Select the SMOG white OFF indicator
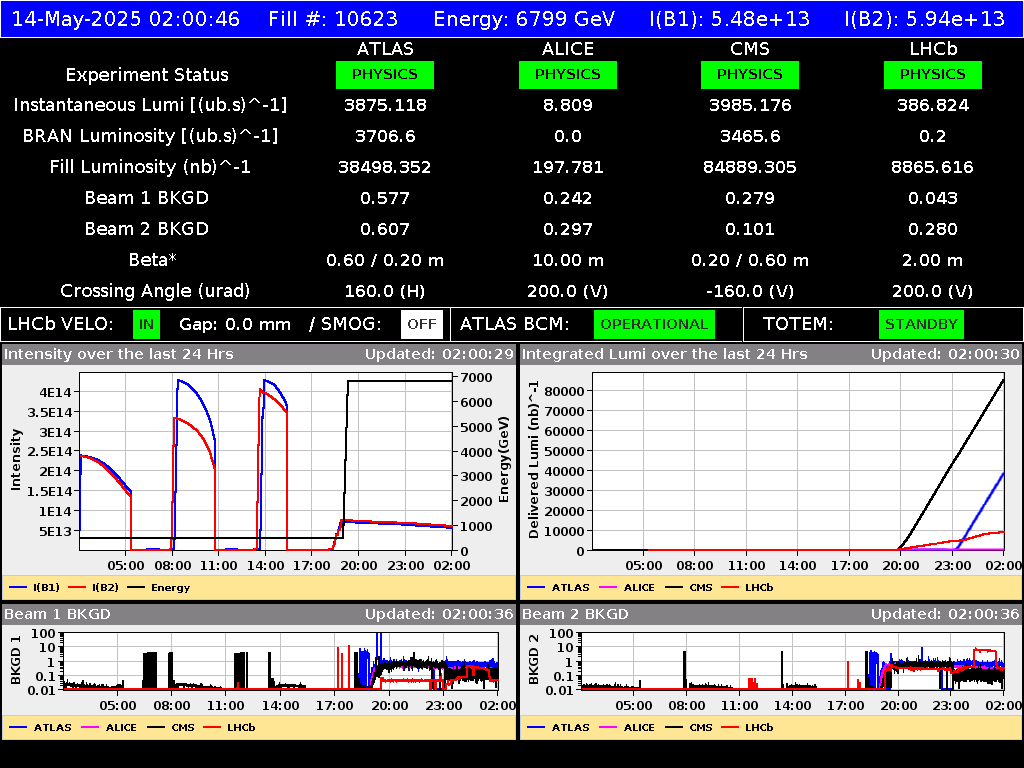Viewport: 1024px width, 768px height. (422, 325)
